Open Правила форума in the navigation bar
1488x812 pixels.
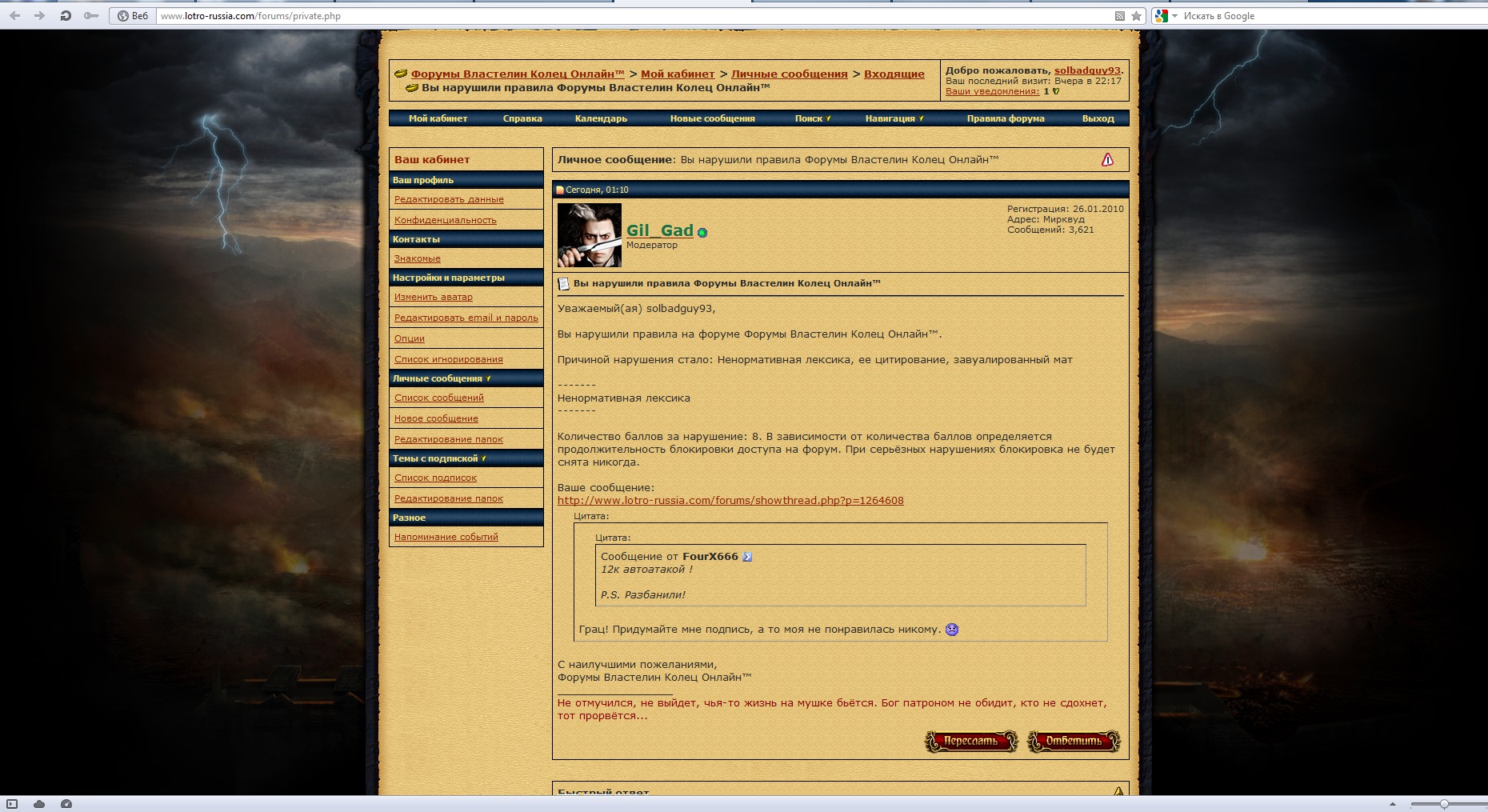(x=1006, y=118)
